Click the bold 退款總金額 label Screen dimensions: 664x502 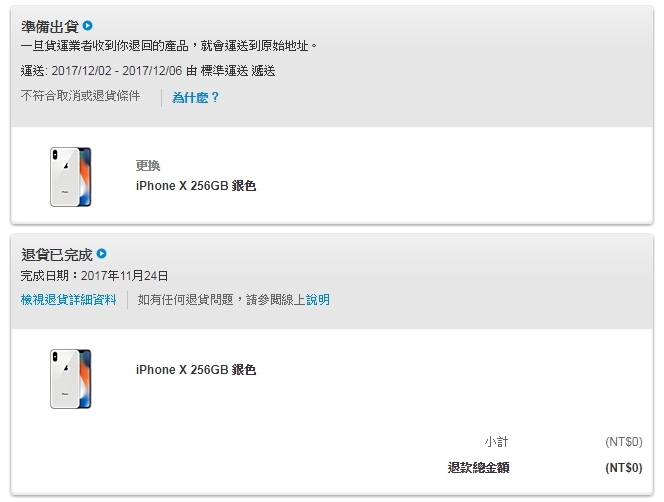[478, 467]
